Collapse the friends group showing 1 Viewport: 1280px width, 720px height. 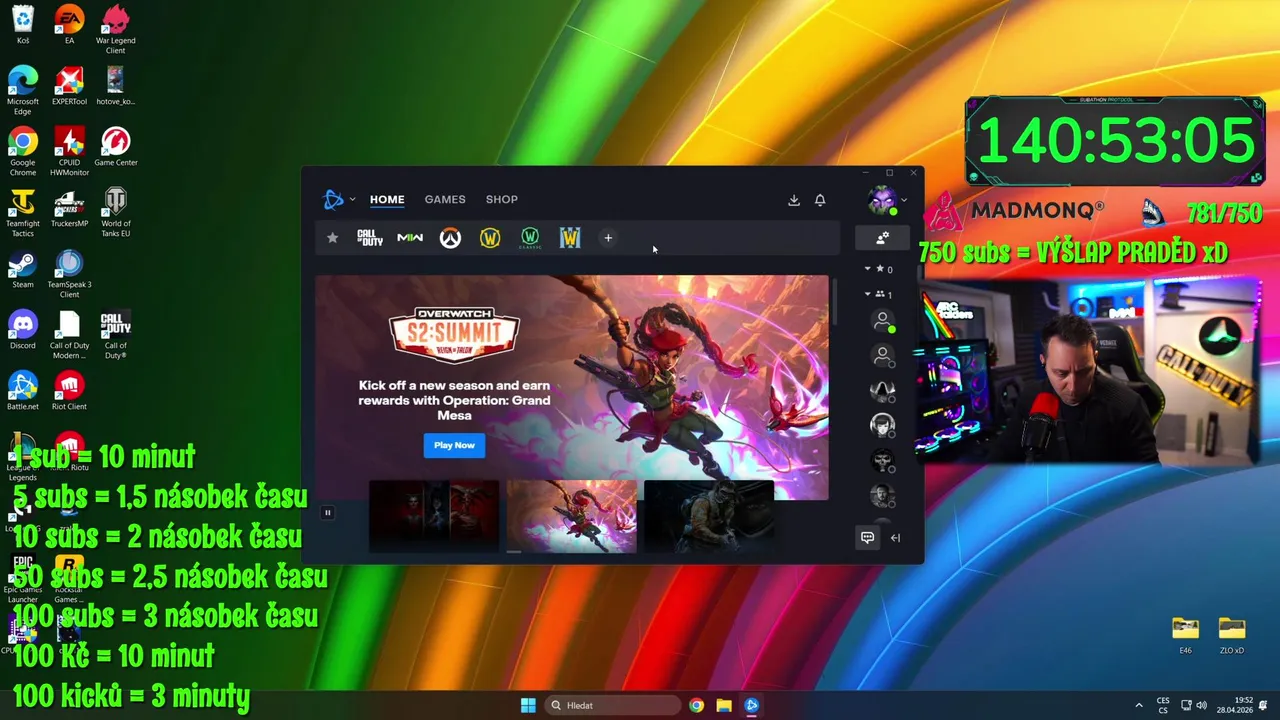click(x=867, y=294)
